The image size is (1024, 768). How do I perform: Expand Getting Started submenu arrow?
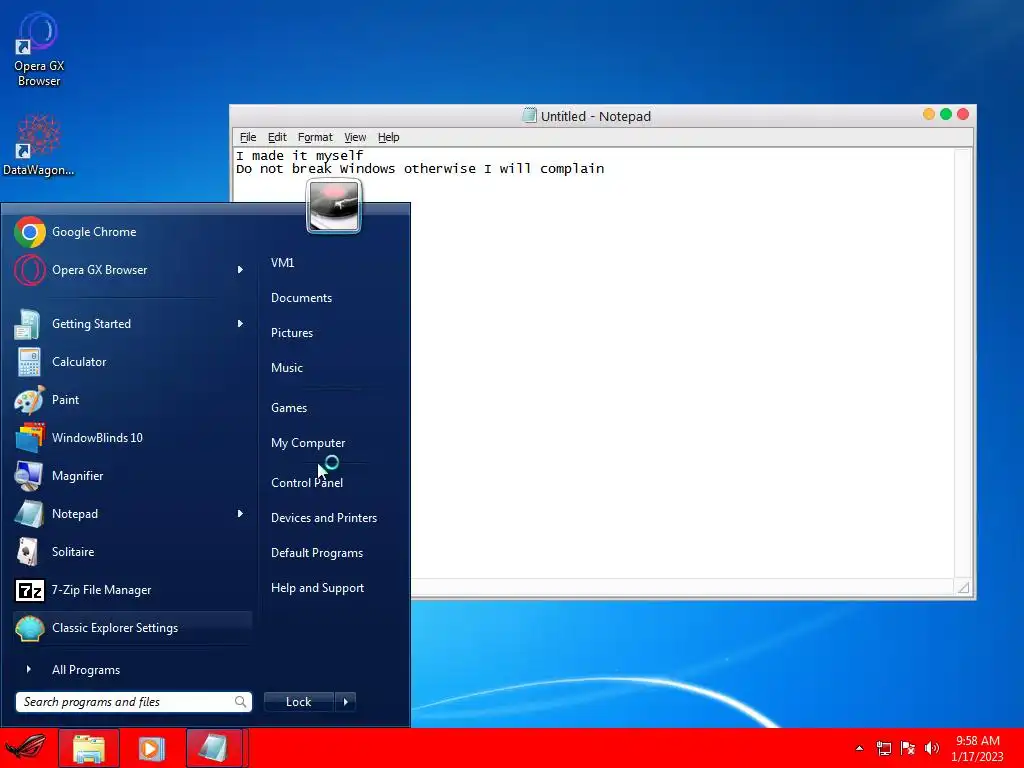click(x=240, y=324)
